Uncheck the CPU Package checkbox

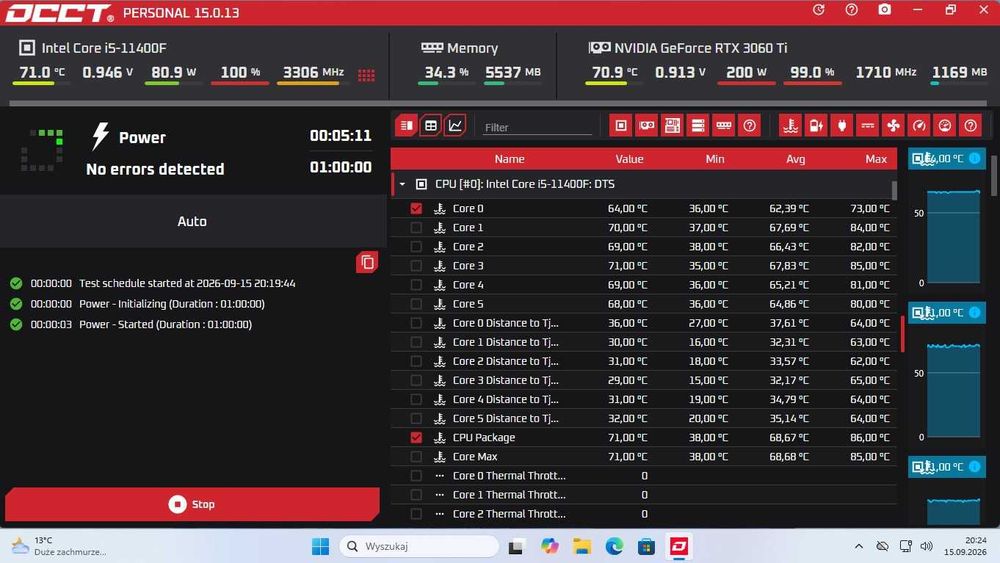416,437
